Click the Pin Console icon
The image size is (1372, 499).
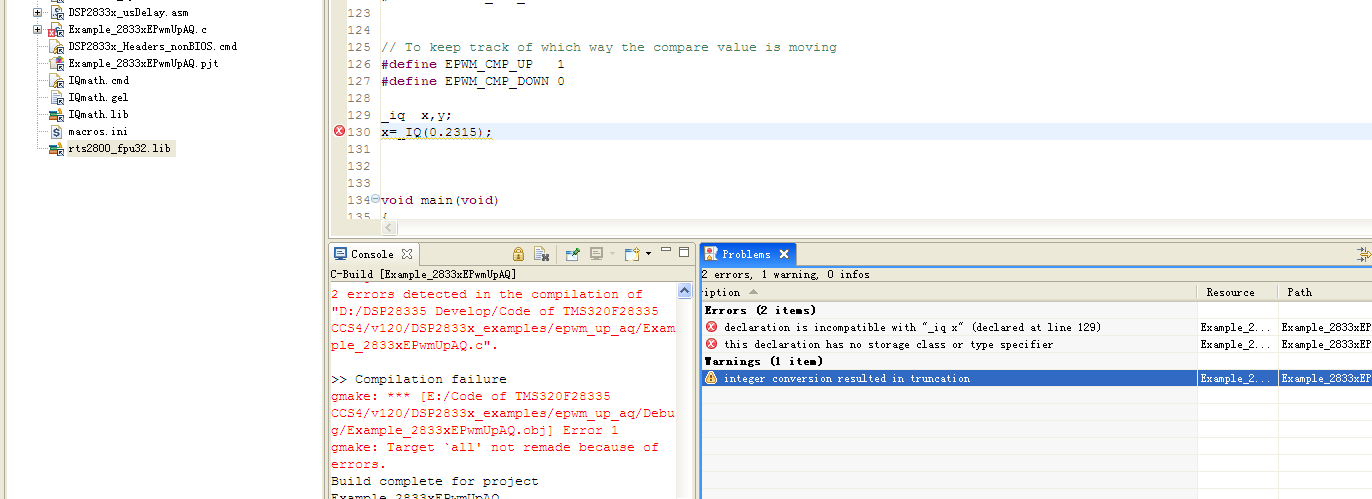tap(573, 254)
